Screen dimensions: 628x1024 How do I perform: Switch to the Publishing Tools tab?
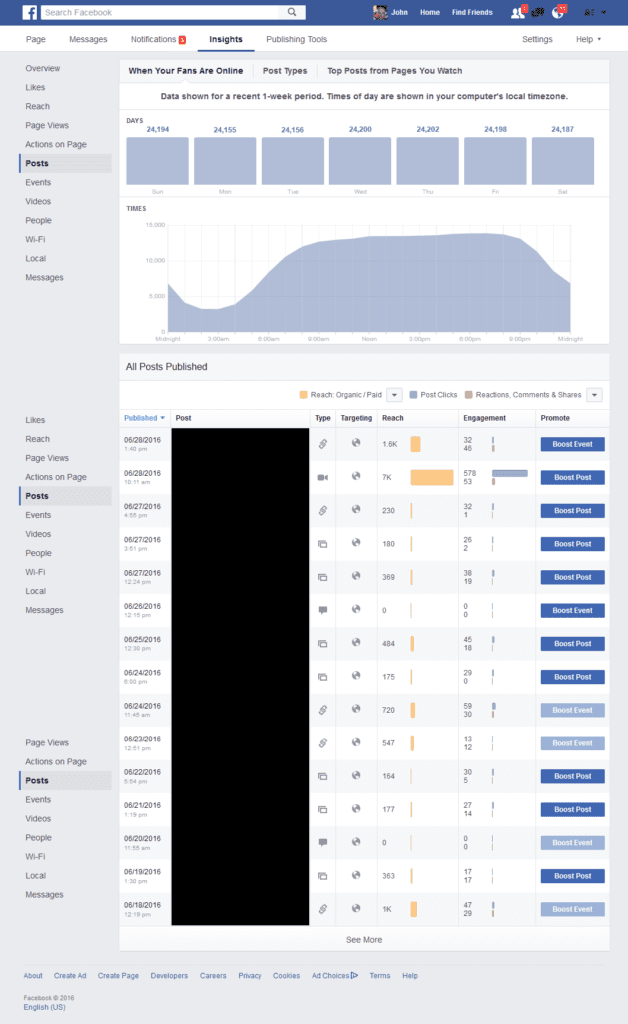[x=296, y=39]
